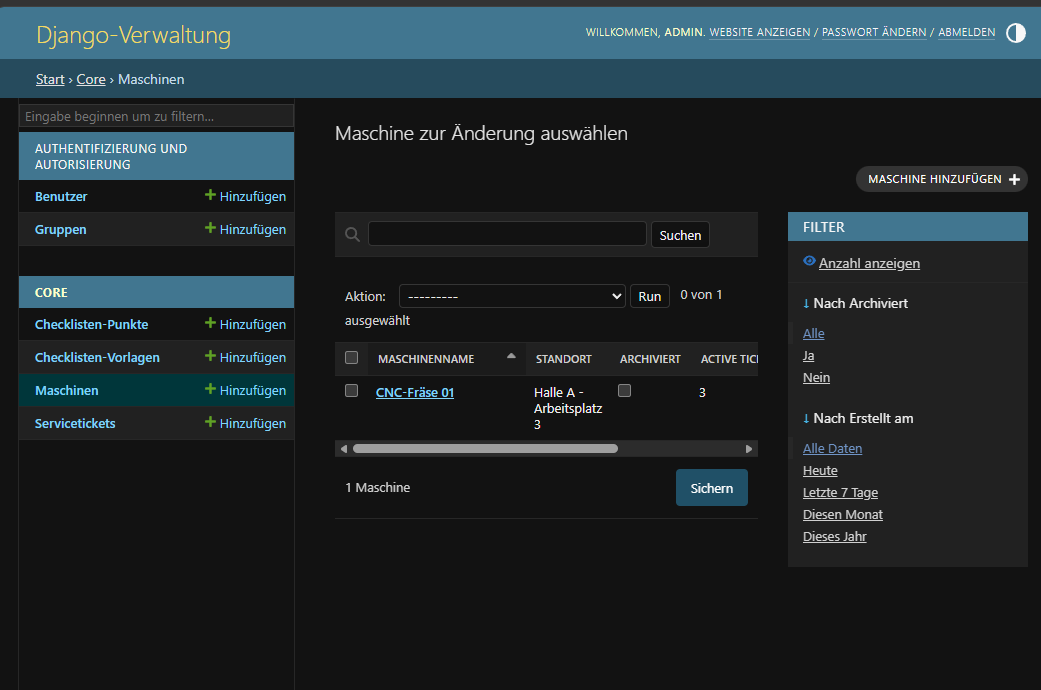
Task: Add a new Benutzer via Hinzufügen
Action: (246, 196)
